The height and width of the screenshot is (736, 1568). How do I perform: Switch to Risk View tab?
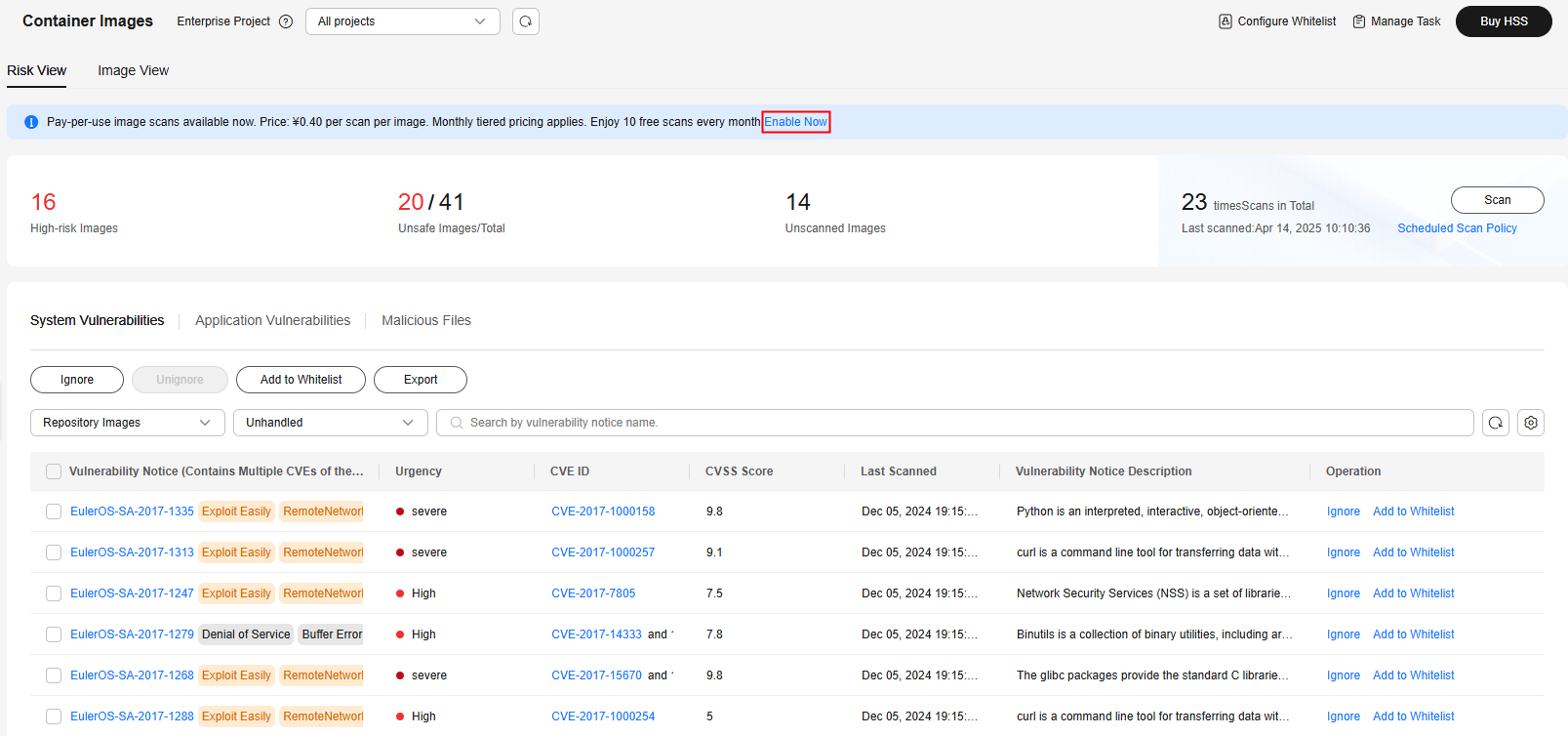(37, 70)
